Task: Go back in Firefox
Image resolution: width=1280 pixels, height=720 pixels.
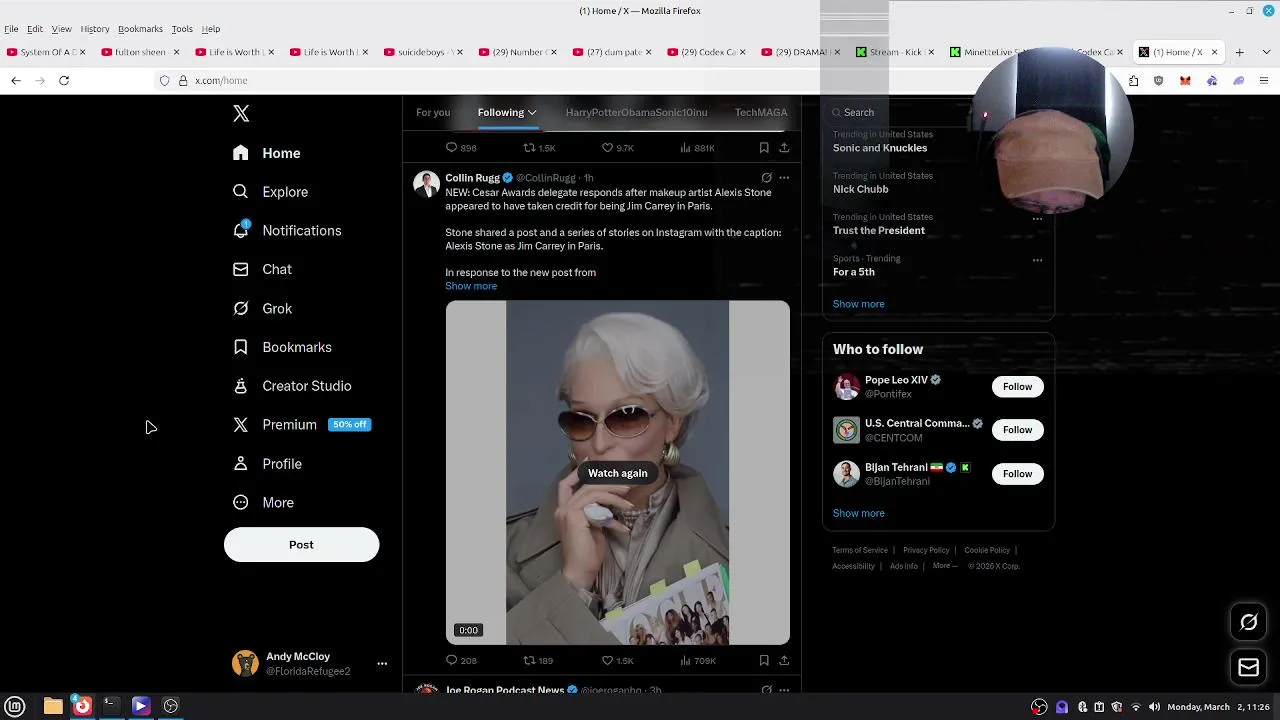Action: tap(16, 80)
